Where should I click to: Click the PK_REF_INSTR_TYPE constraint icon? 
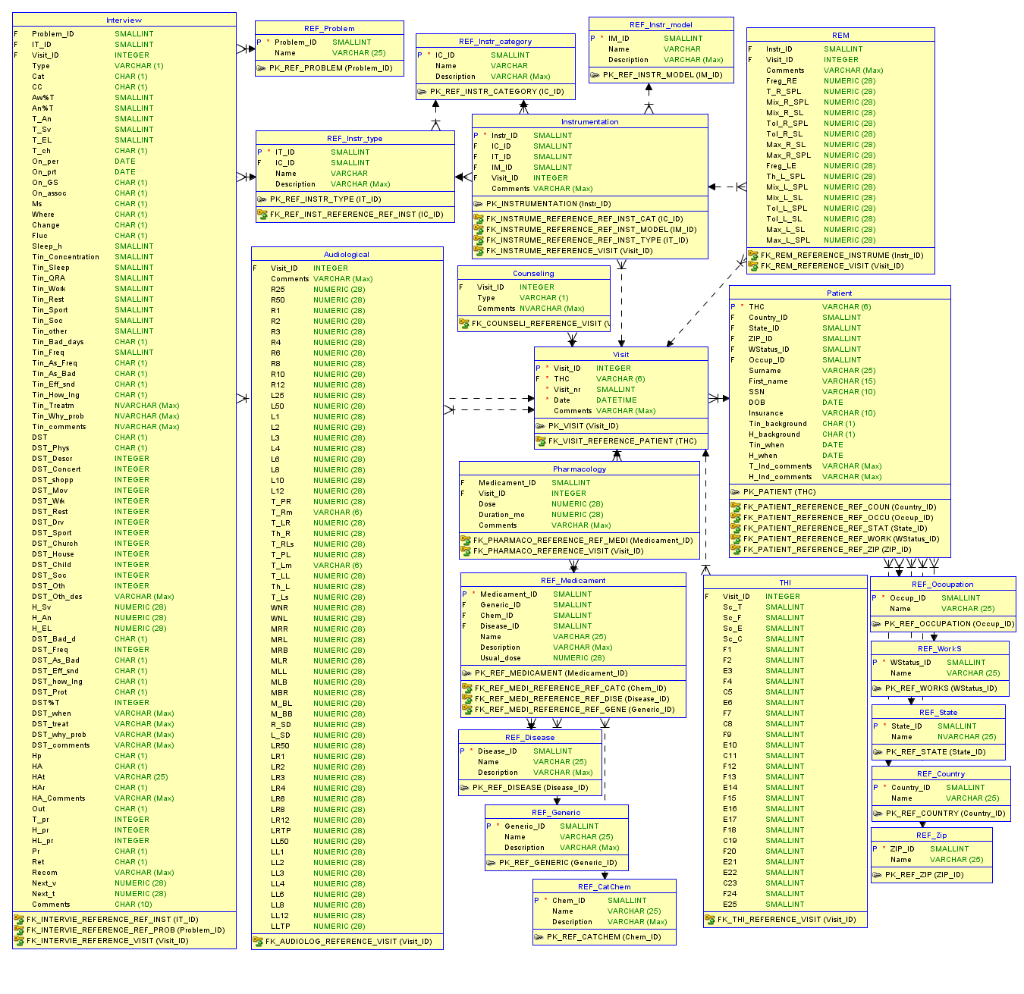[263, 199]
